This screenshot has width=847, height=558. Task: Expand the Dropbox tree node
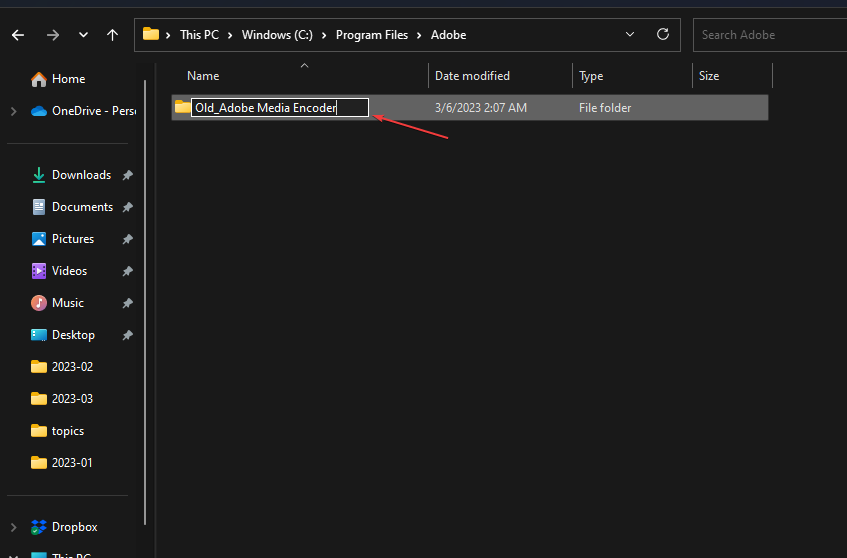(x=14, y=527)
